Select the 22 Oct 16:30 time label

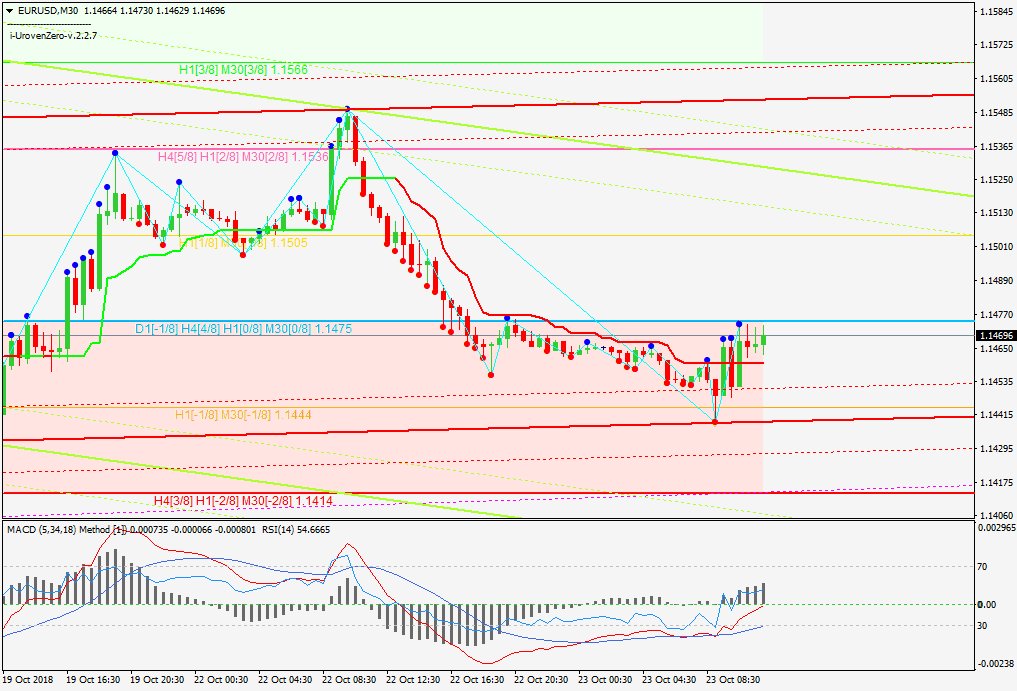tap(477, 680)
